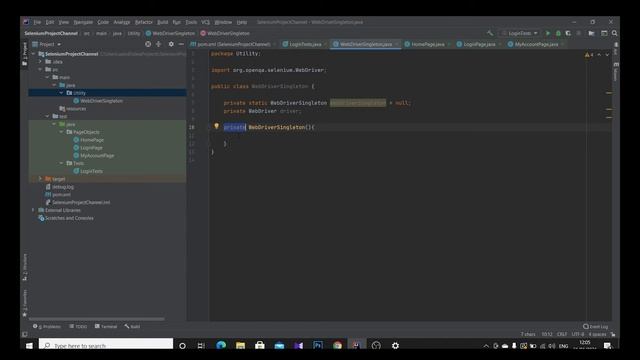Select HomePage in project tree
640x360 pixels.
[89, 140]
